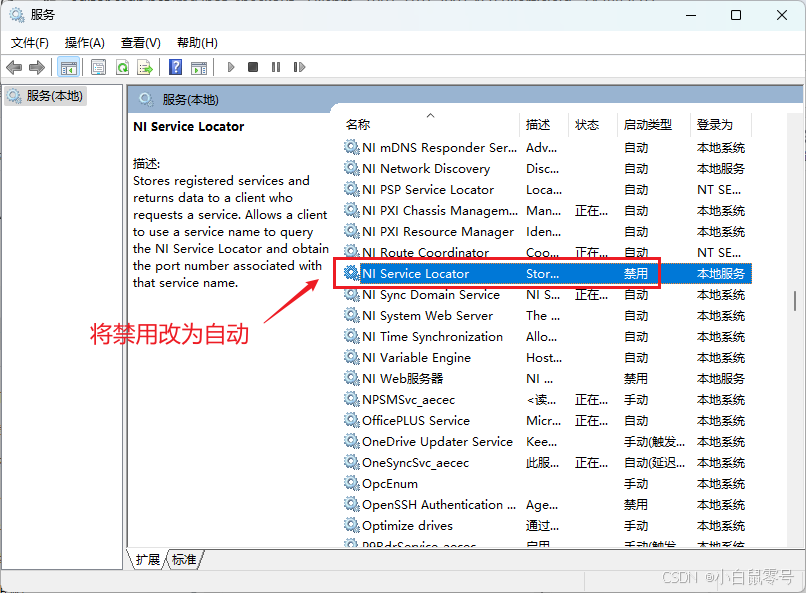Restart the service with the restart icon

tap(300, 67)
